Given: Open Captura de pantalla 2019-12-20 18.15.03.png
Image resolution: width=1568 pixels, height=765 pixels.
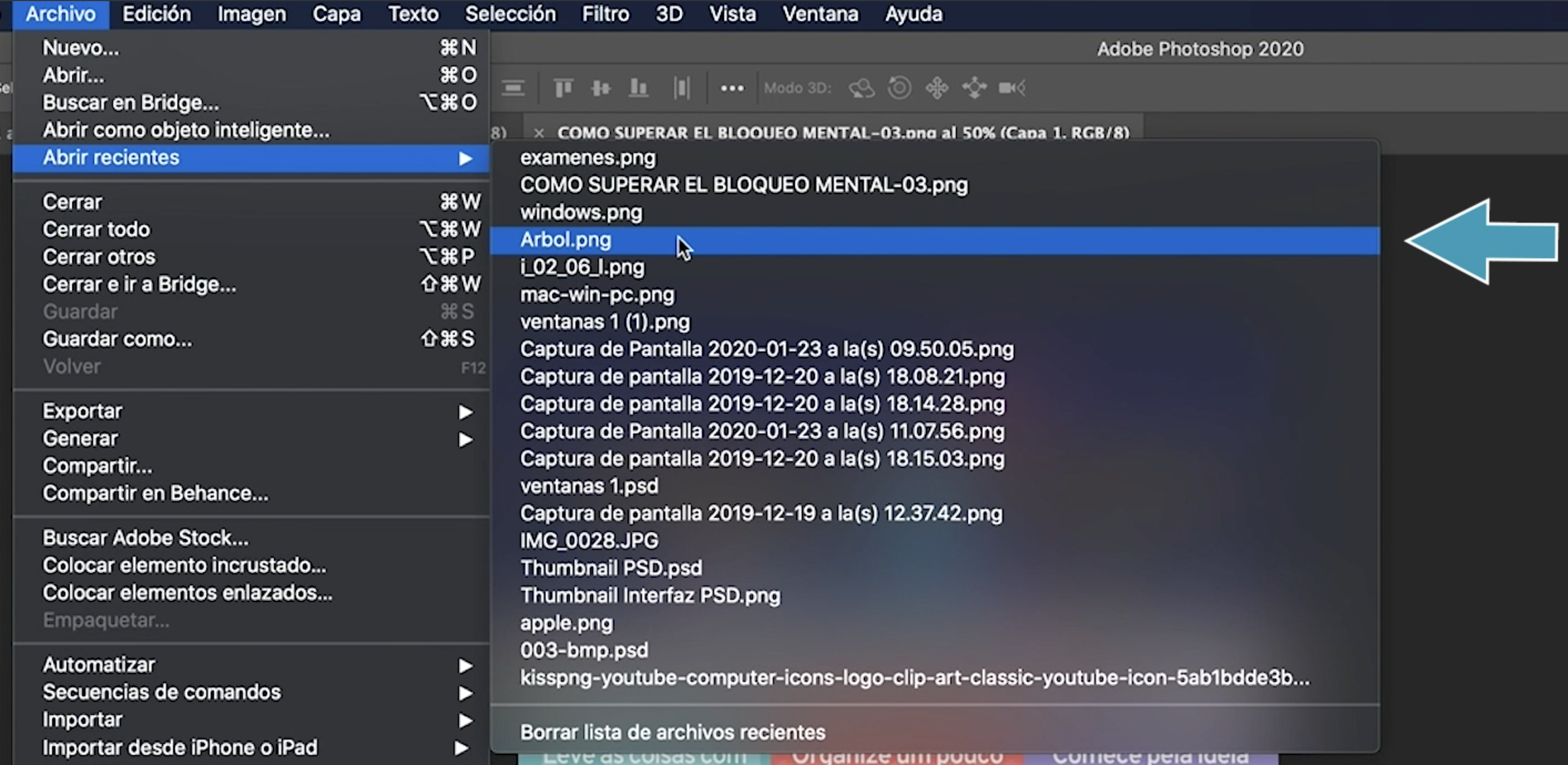Looking at the screenshot, I should tap(934, 459).
